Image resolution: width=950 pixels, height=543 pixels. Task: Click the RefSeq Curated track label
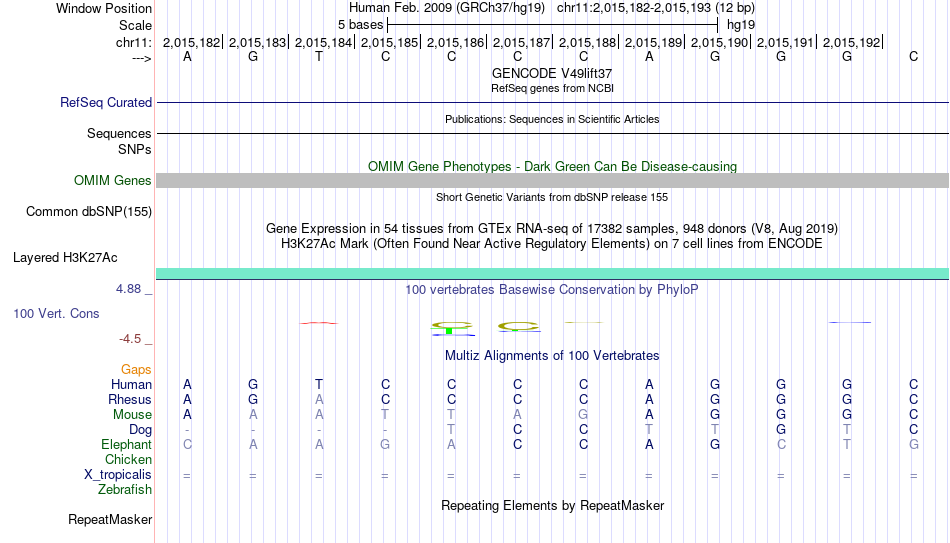tap(105, 102)
